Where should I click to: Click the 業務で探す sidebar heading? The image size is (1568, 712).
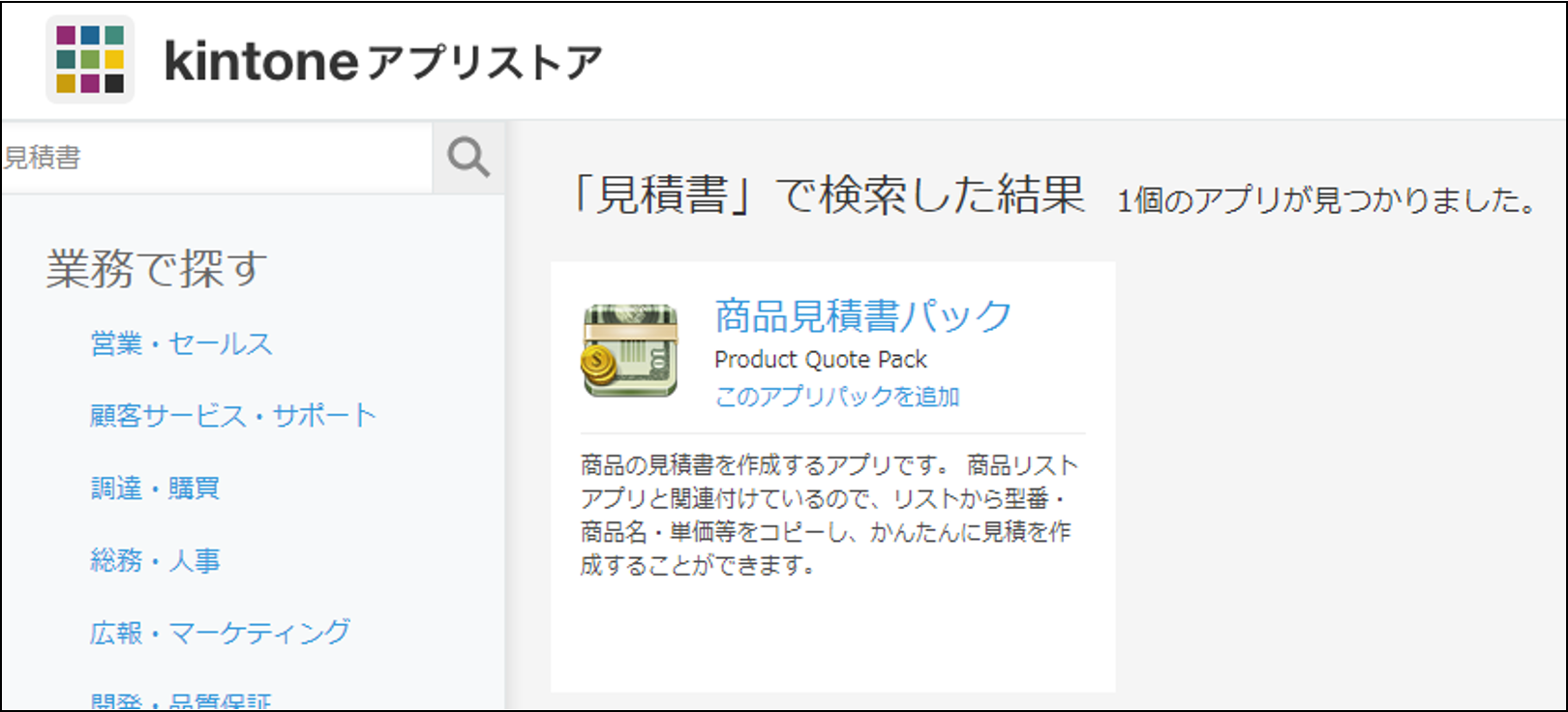[x=157, y=268]
